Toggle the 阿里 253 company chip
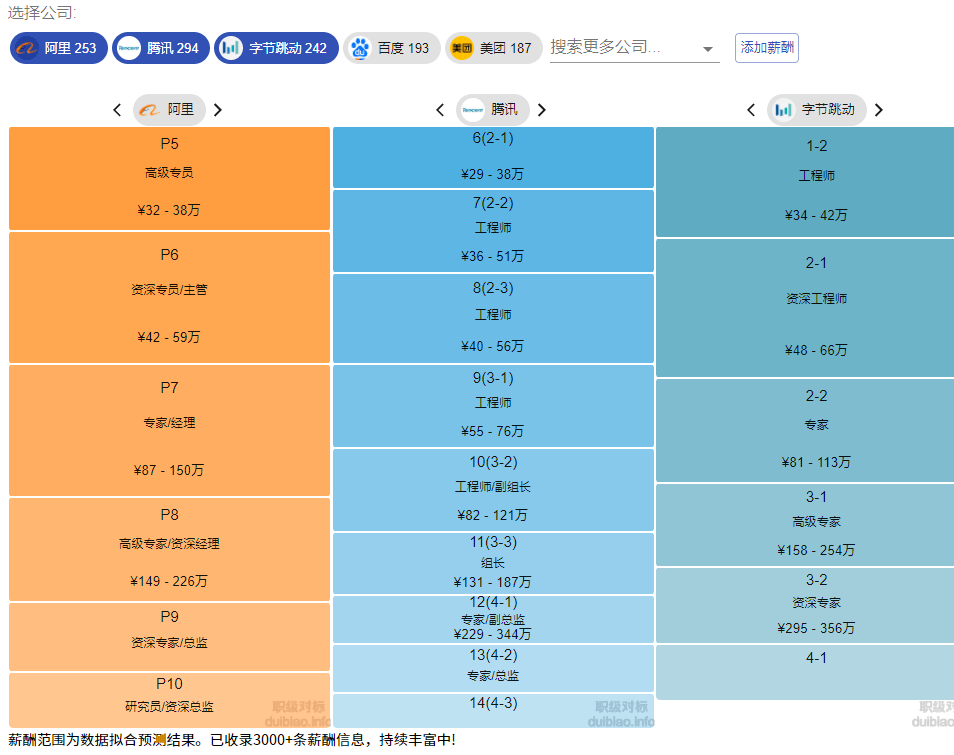This screenshot has width=954, height=755. pyautogui.click(x=58, y=48)
